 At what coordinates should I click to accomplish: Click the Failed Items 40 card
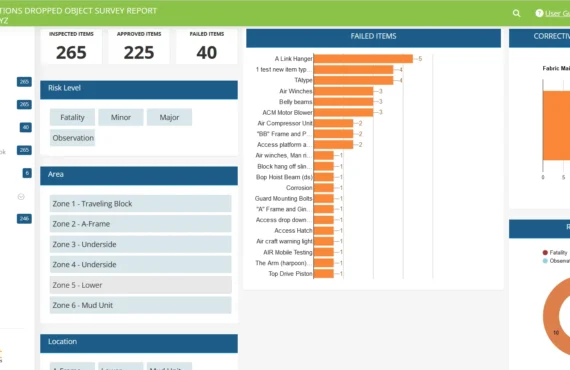(x=207, y=47)
